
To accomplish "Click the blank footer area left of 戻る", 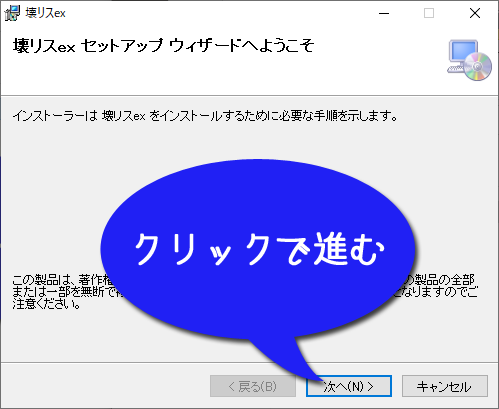I will 105,386.
